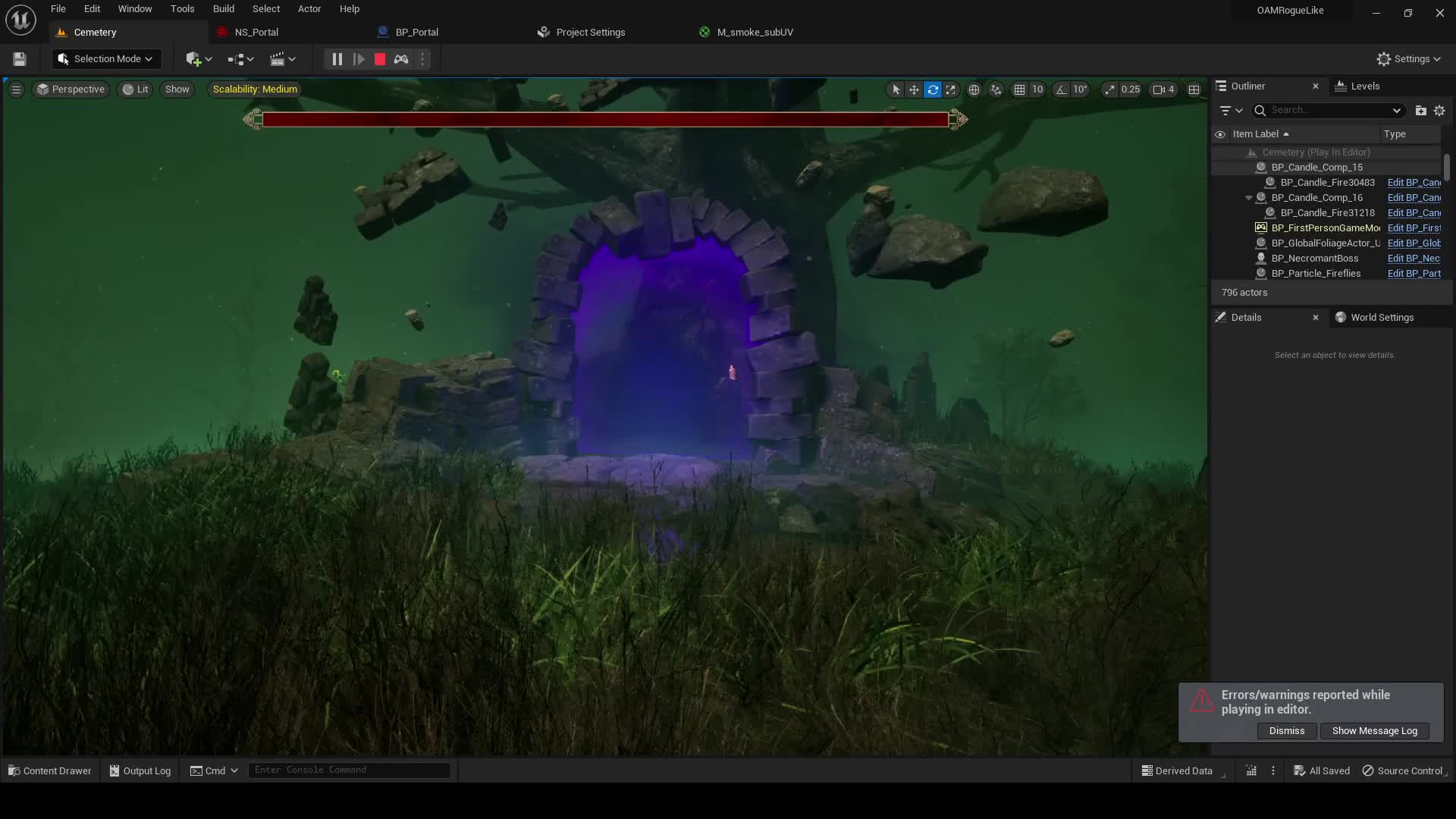Toggle rotation angle snapping

[x=1061, y=89]
